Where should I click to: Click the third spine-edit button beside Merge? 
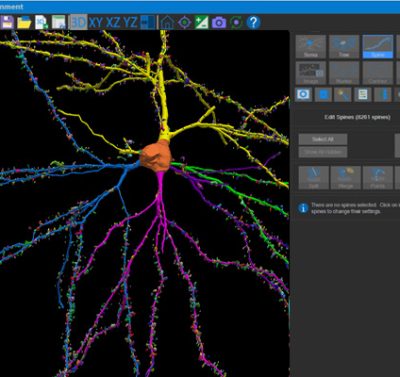[378, 178]
